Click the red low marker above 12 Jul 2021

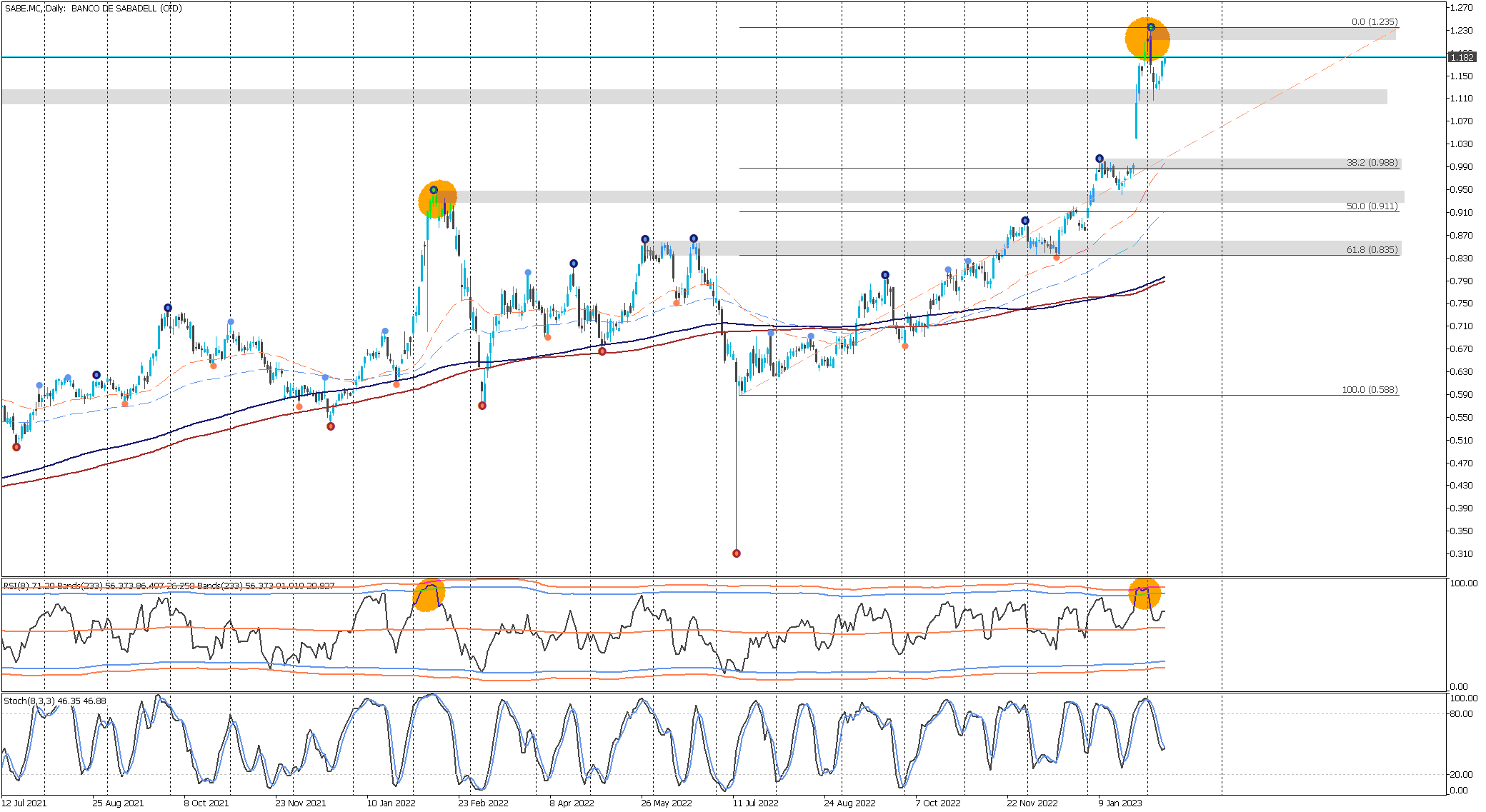coord(16,447)
